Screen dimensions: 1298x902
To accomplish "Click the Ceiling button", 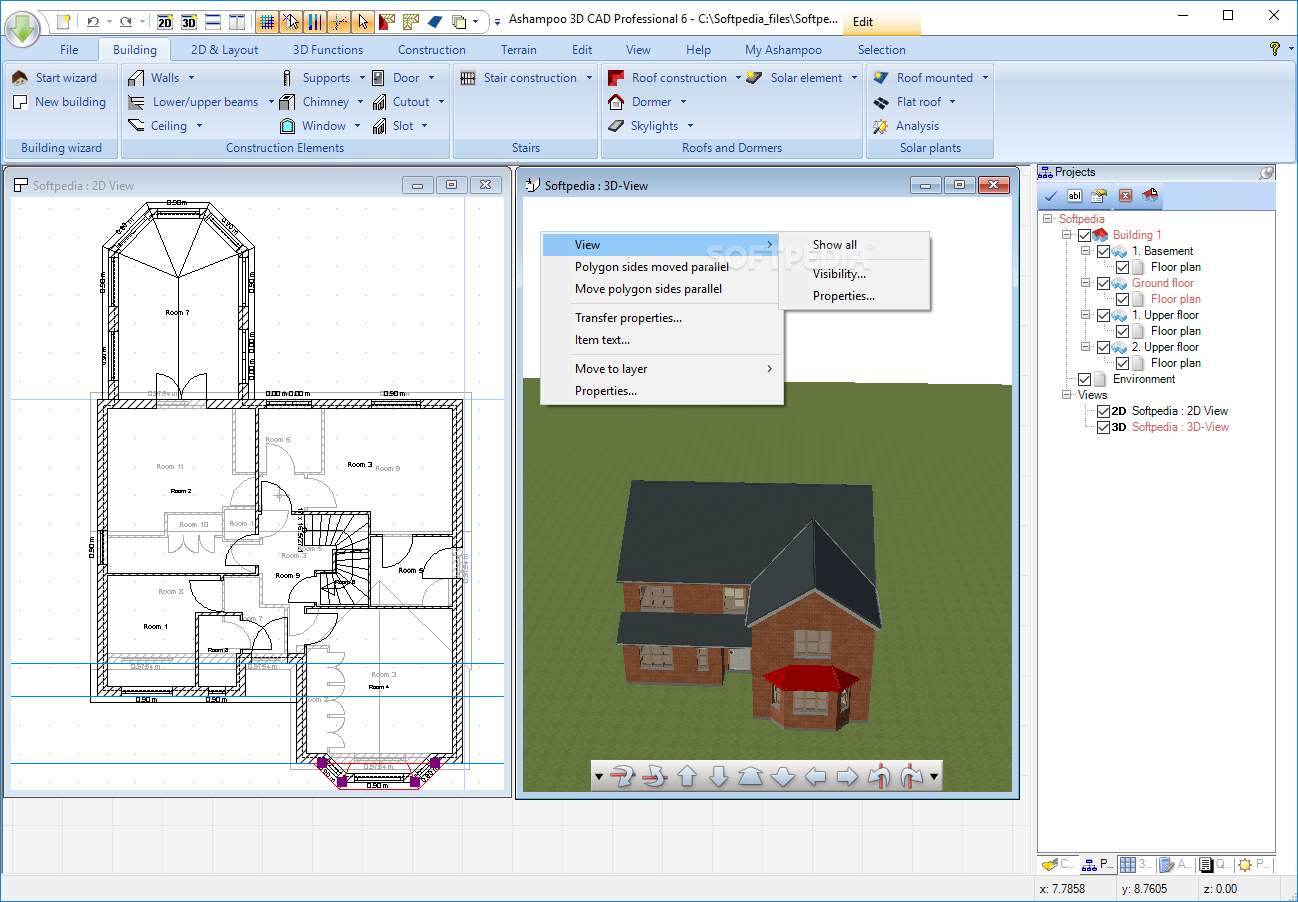I will click(x=165, y=125).
